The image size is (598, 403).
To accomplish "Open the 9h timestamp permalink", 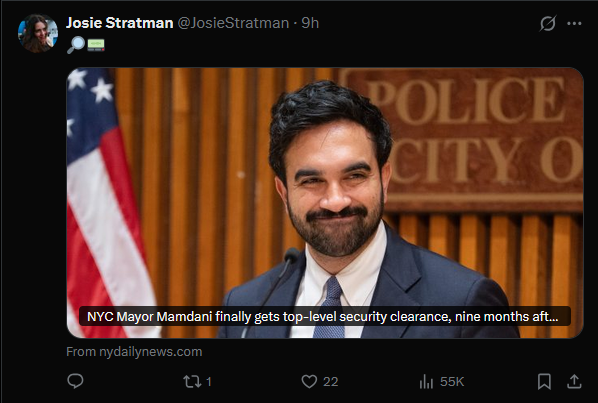I will (x=310, y=23).
